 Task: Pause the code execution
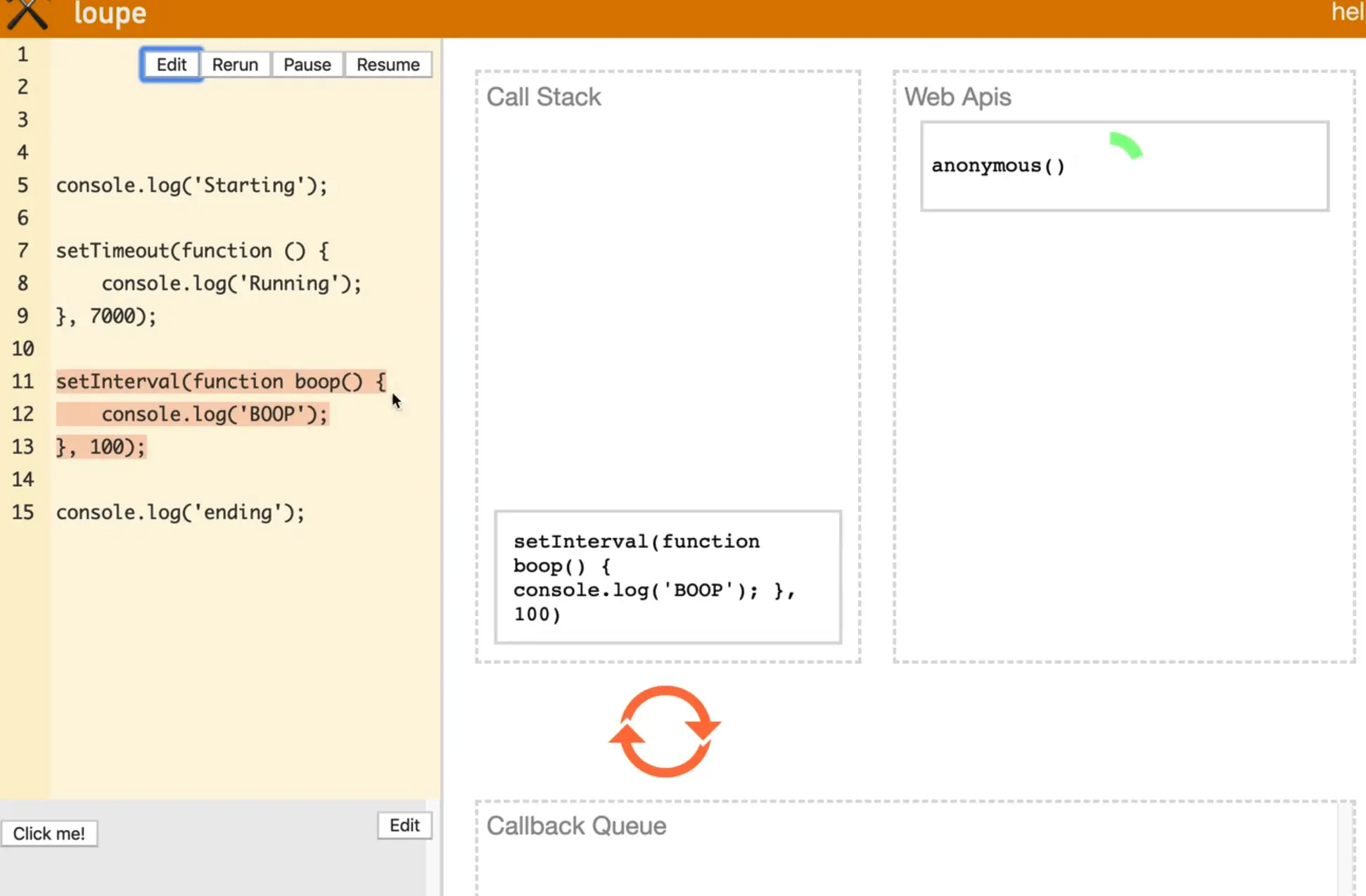(x=307, y=65)
